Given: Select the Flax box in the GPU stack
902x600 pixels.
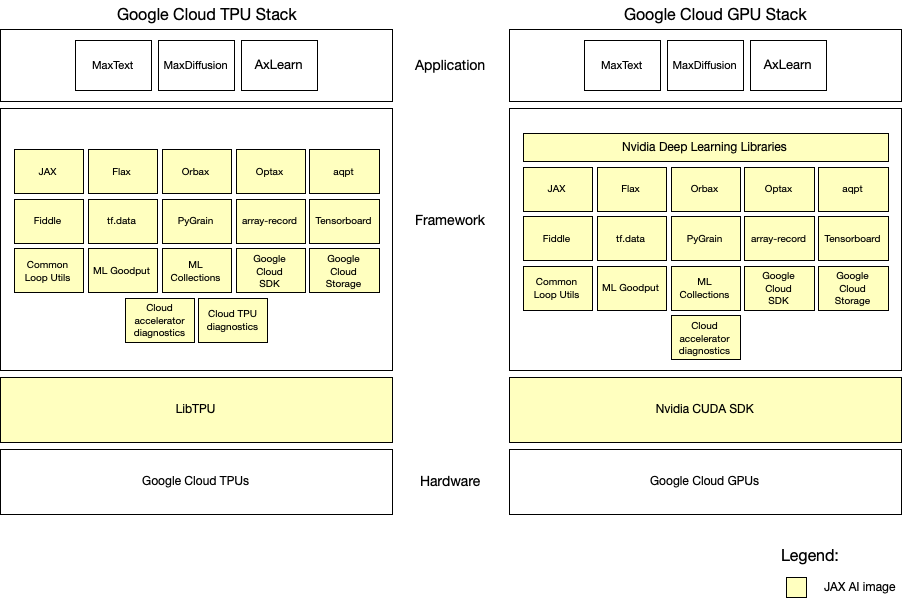Looking at the screenshot, I should 632,189.
